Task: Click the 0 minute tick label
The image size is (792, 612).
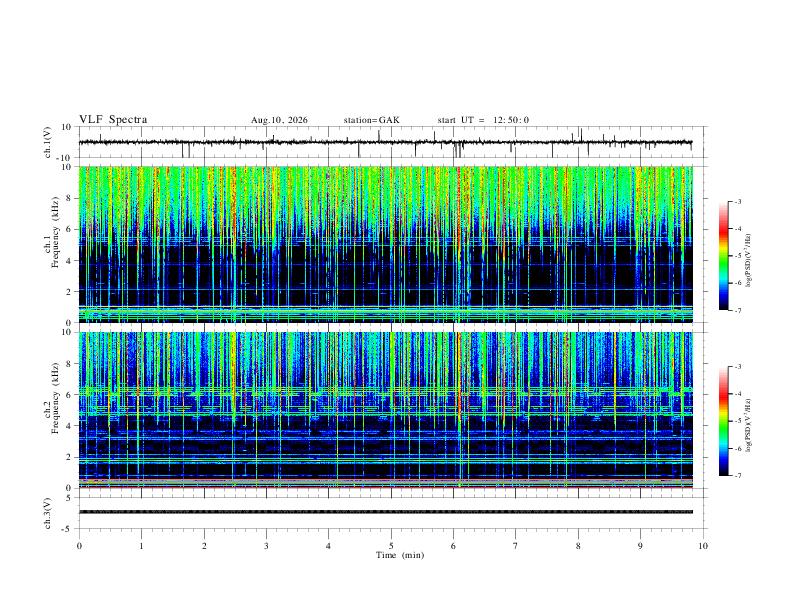Action: 79,546
